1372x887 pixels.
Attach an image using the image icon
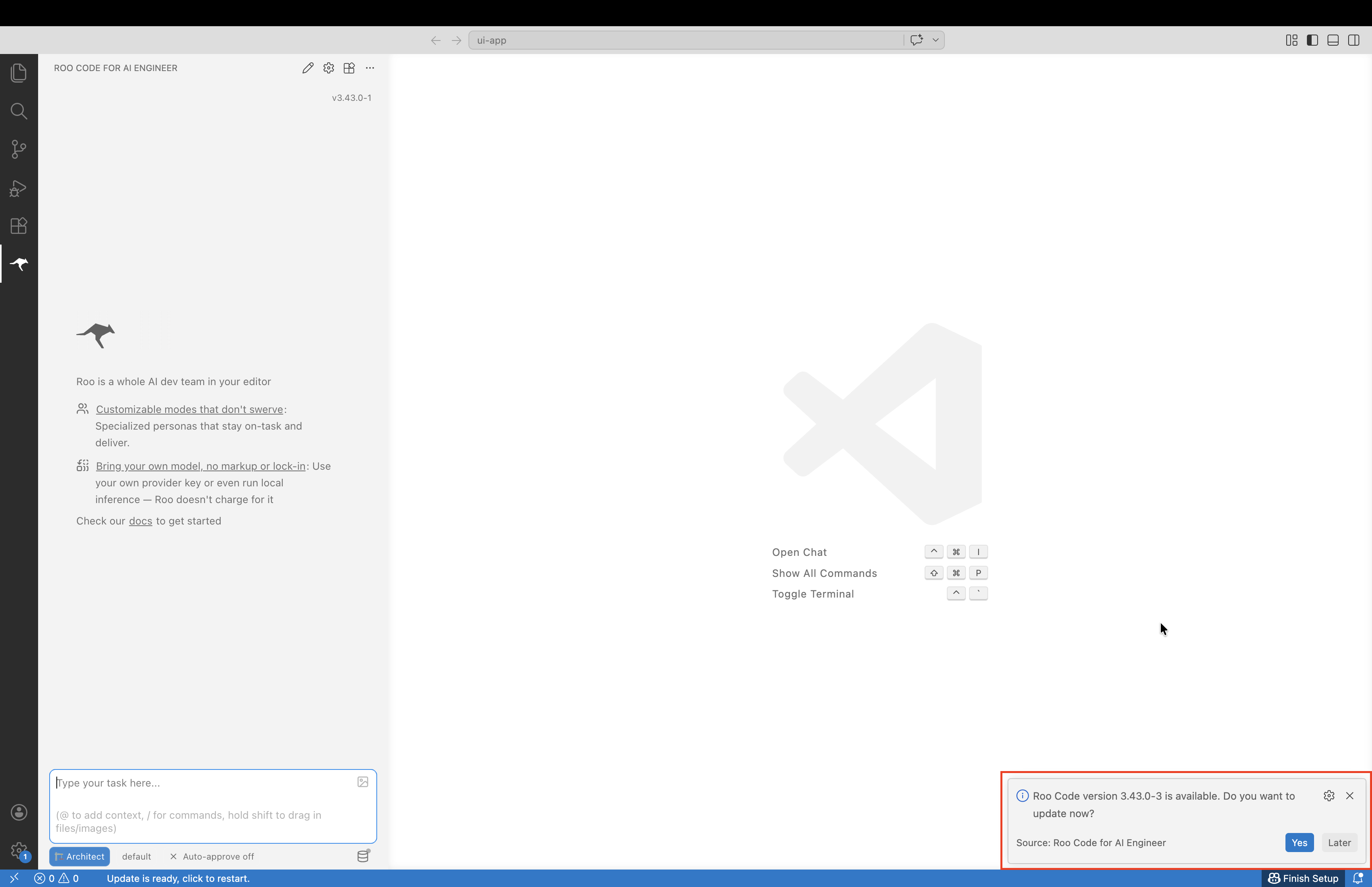coord(362,782)
